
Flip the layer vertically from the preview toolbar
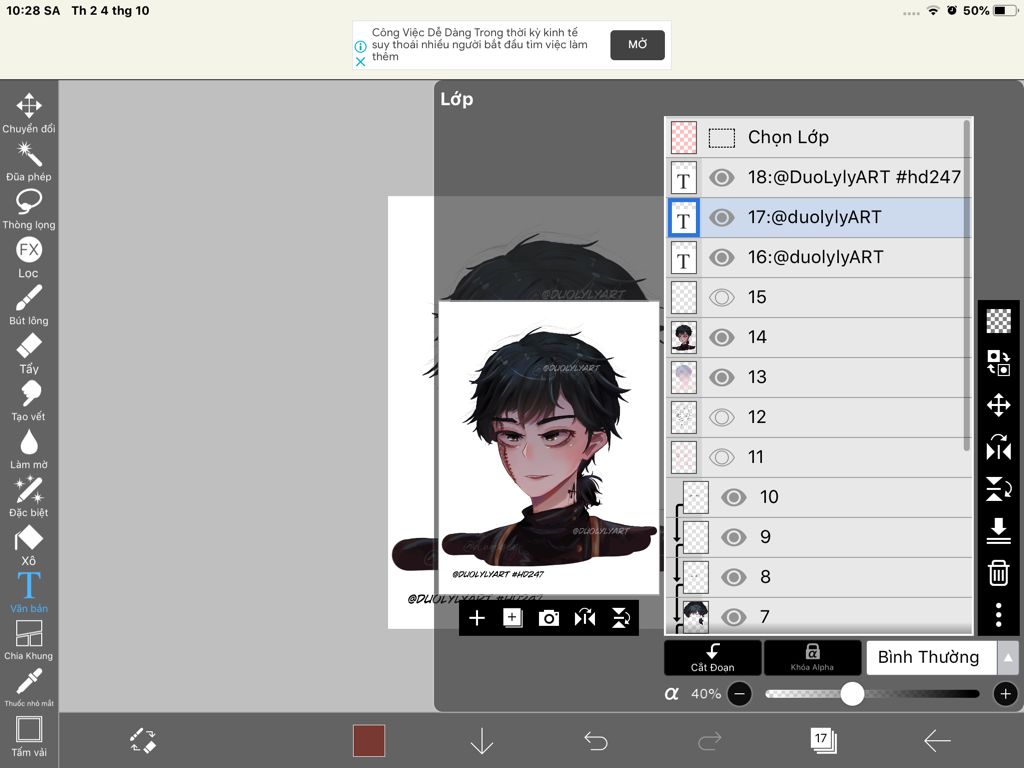tap(620, 618)
